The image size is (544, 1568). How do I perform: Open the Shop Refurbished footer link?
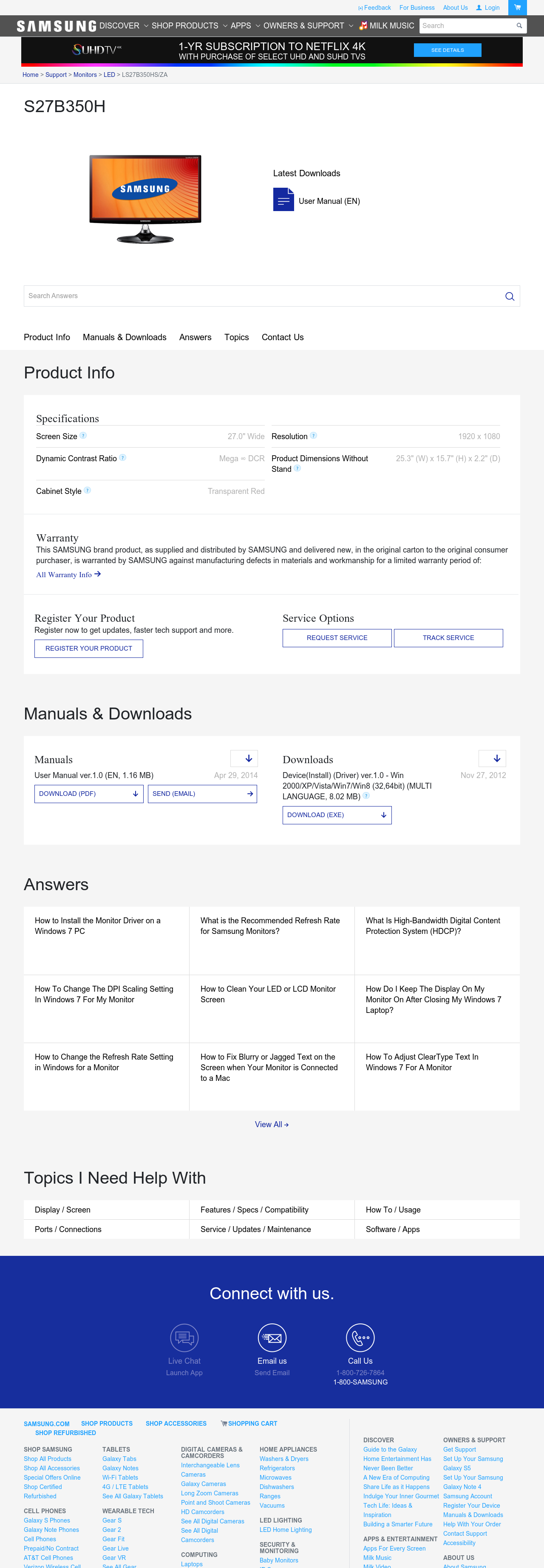[66, 1433]
